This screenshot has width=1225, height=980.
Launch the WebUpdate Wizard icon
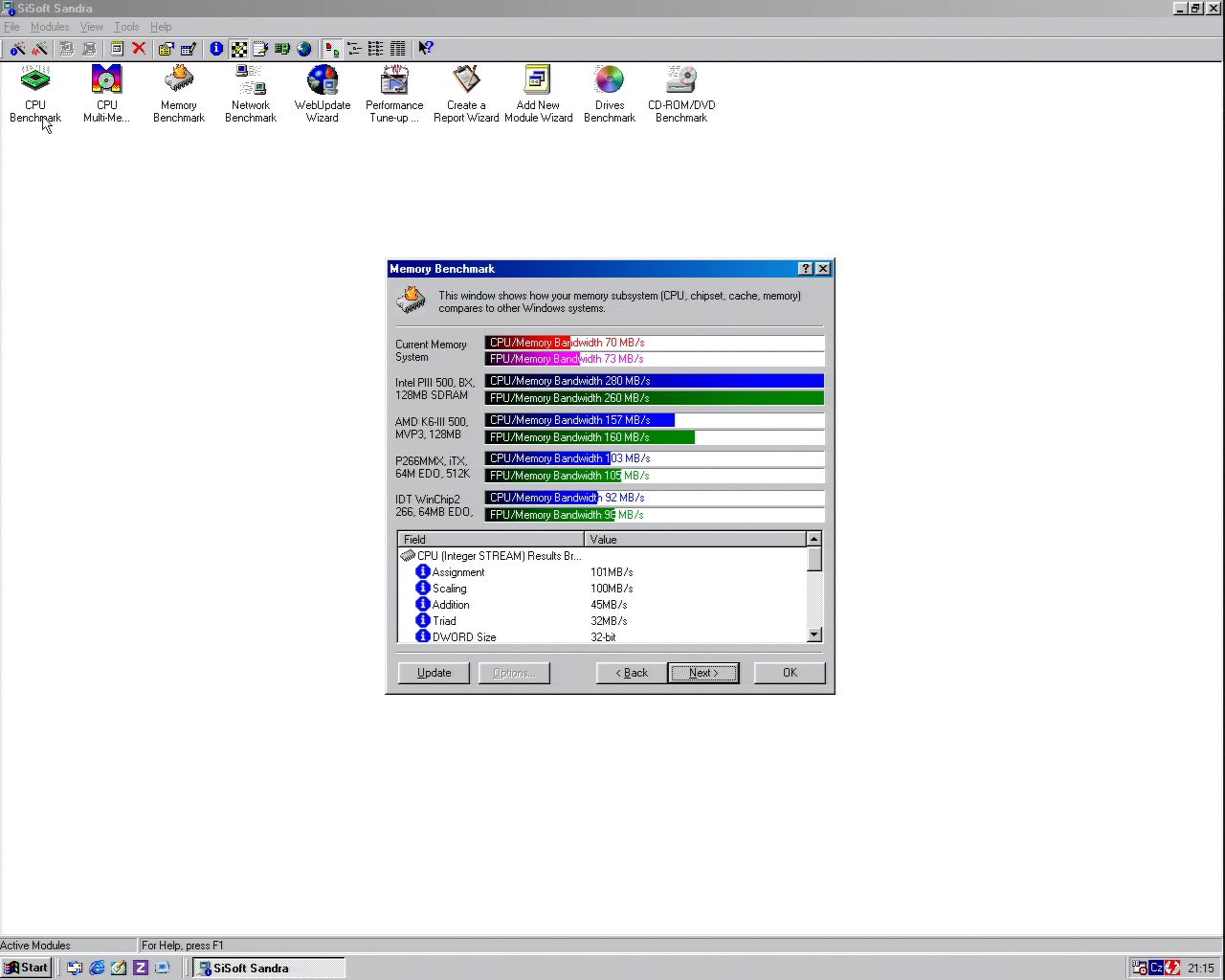click(323, 94)
